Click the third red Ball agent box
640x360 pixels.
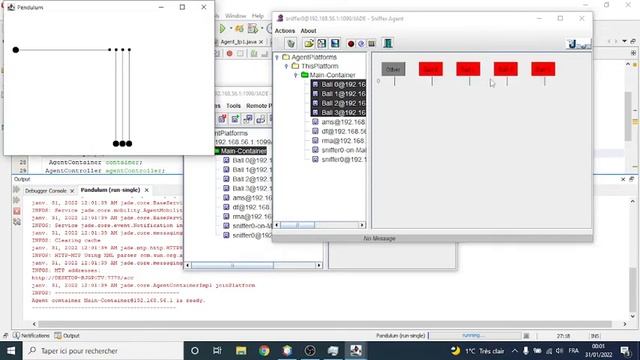point(506,69)
